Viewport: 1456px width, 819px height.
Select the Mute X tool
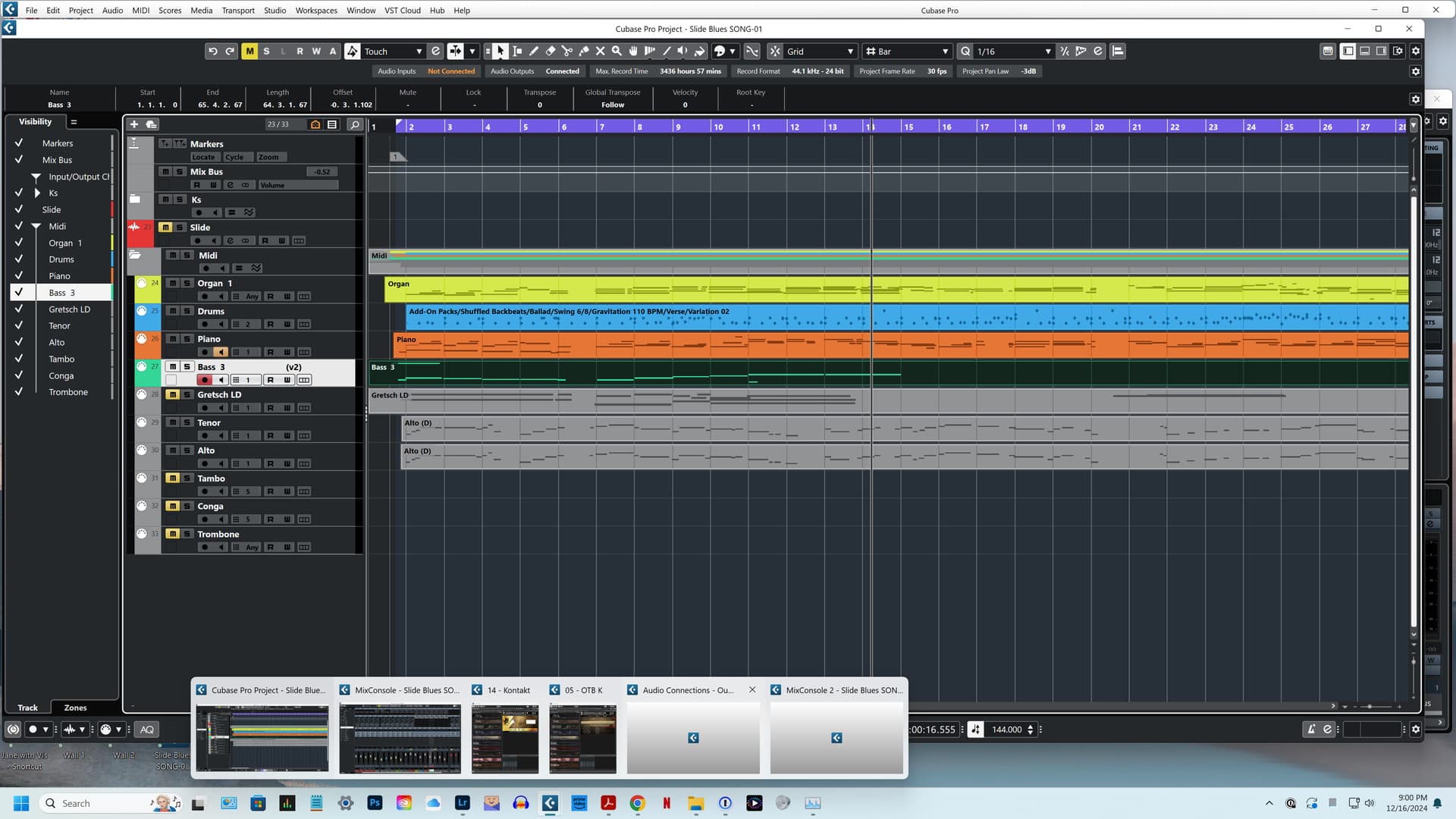600,51
